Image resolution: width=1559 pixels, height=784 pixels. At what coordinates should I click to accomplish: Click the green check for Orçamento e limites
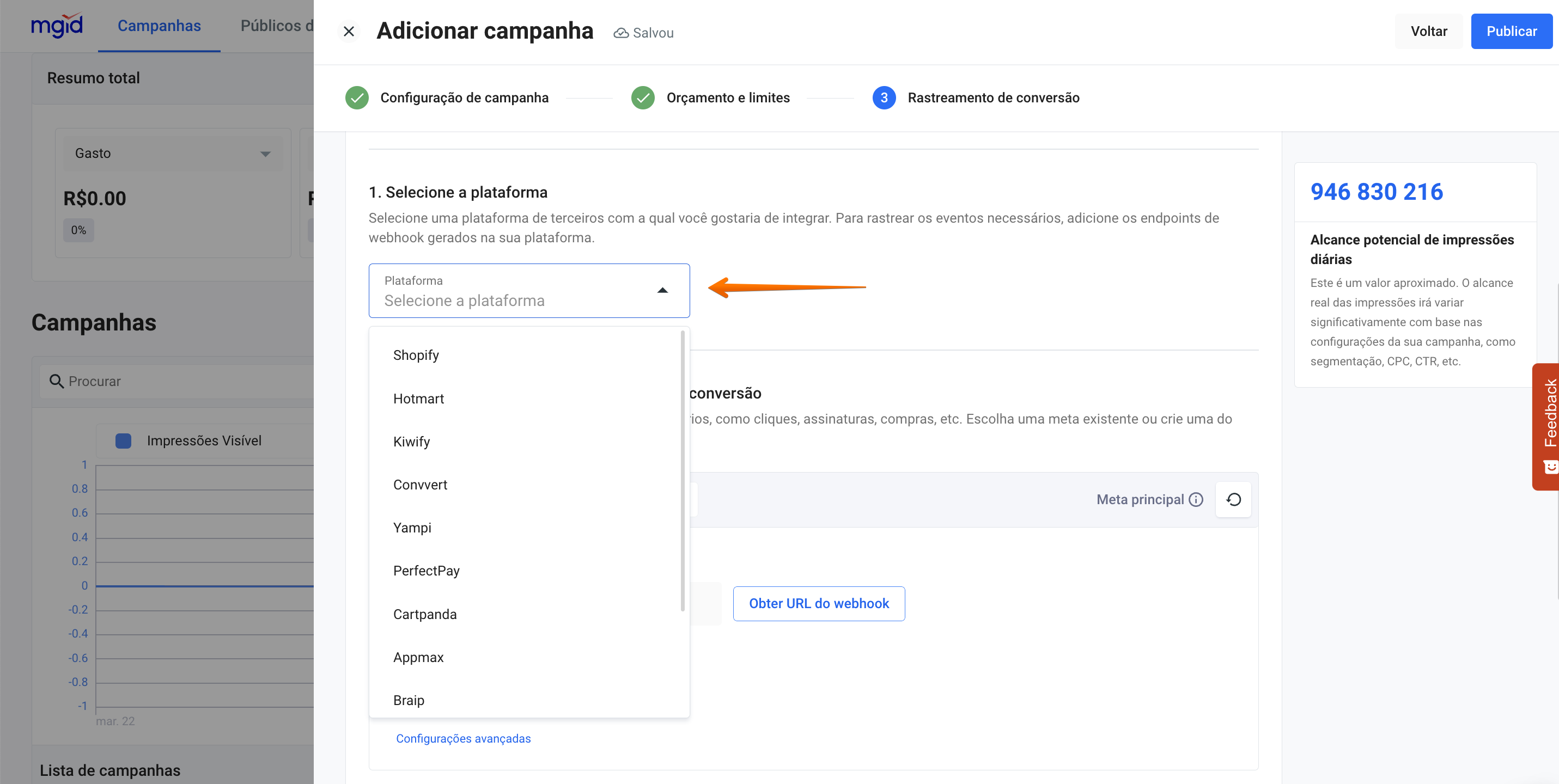(x=643, y=97)
